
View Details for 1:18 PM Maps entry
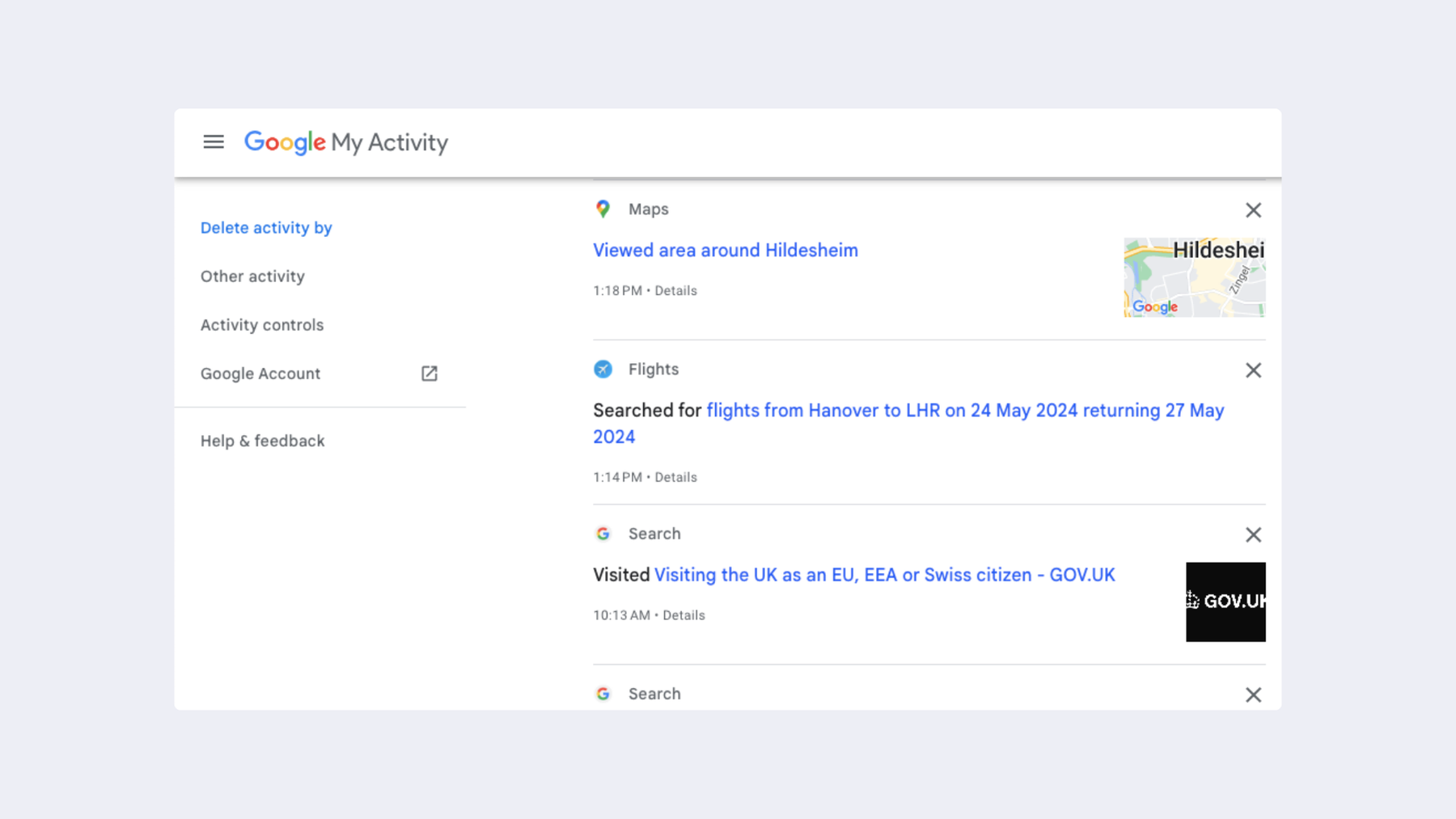click(x=675, y=290)
